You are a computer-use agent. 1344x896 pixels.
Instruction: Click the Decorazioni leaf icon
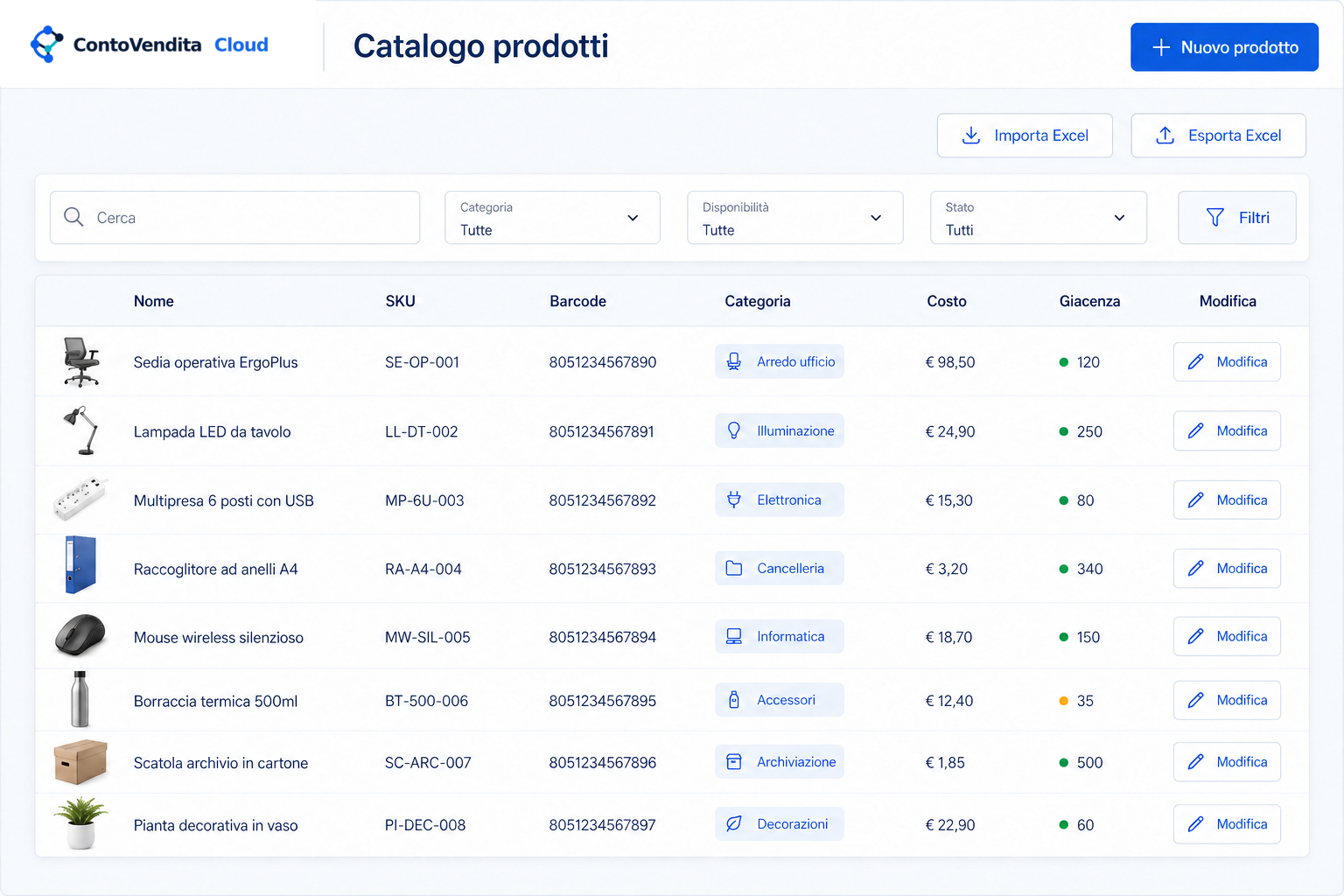pyautogui.click(x=734, y=824)
